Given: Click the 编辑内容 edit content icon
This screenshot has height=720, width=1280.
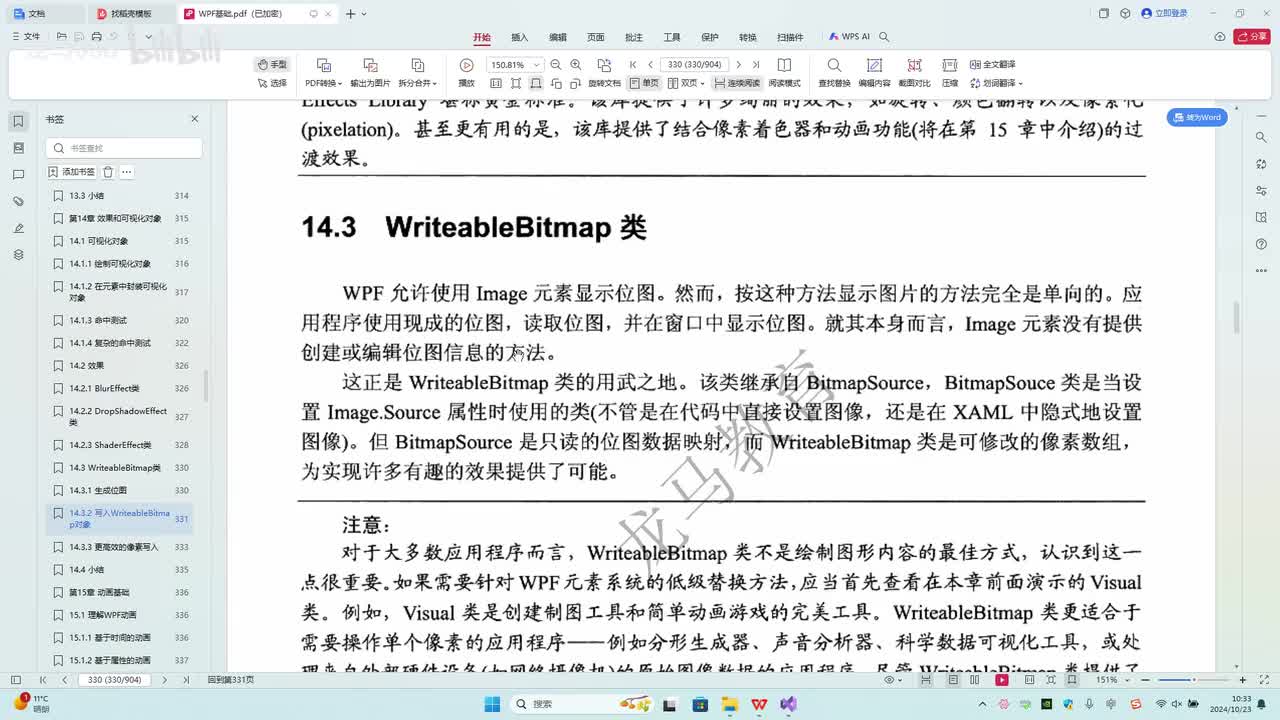Looking at the screenshot, I should [874, 66].
